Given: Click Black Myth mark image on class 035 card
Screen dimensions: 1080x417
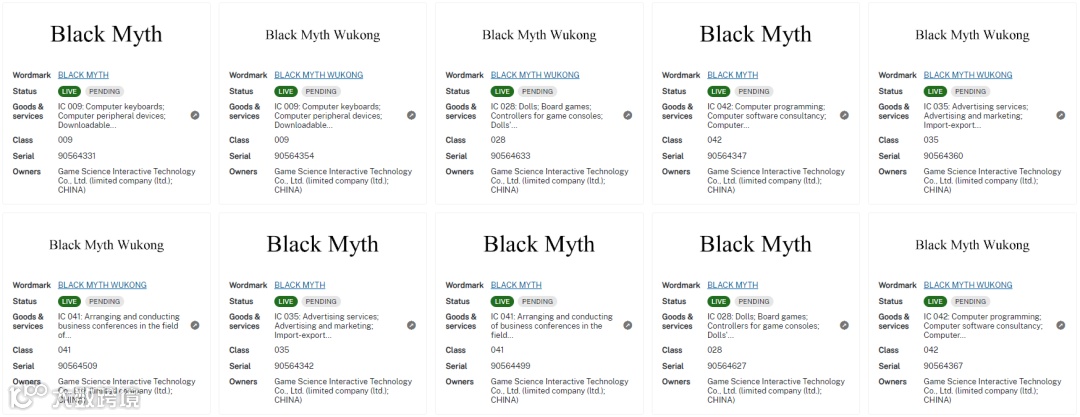Looking at the screenshot, I should point(322,245).
